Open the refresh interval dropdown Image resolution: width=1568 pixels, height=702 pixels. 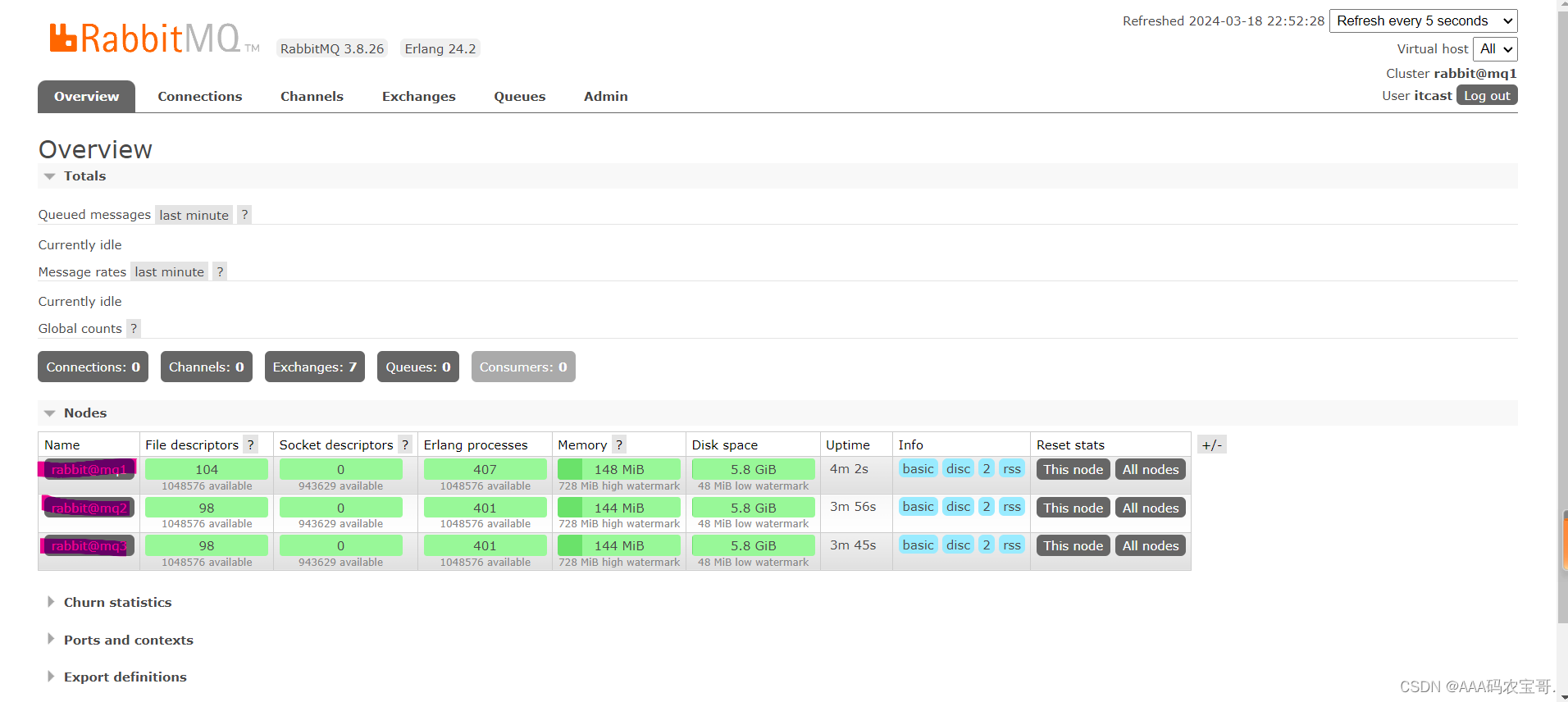click(1424, 21)
